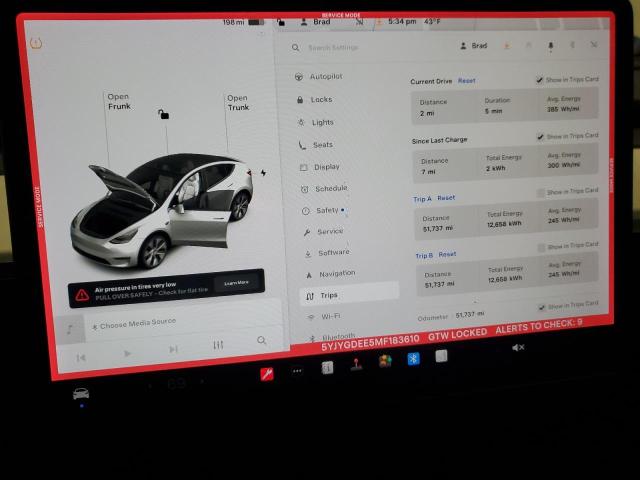Tap Choose Media Source
640x480 pixels.
tap(134, 324)
